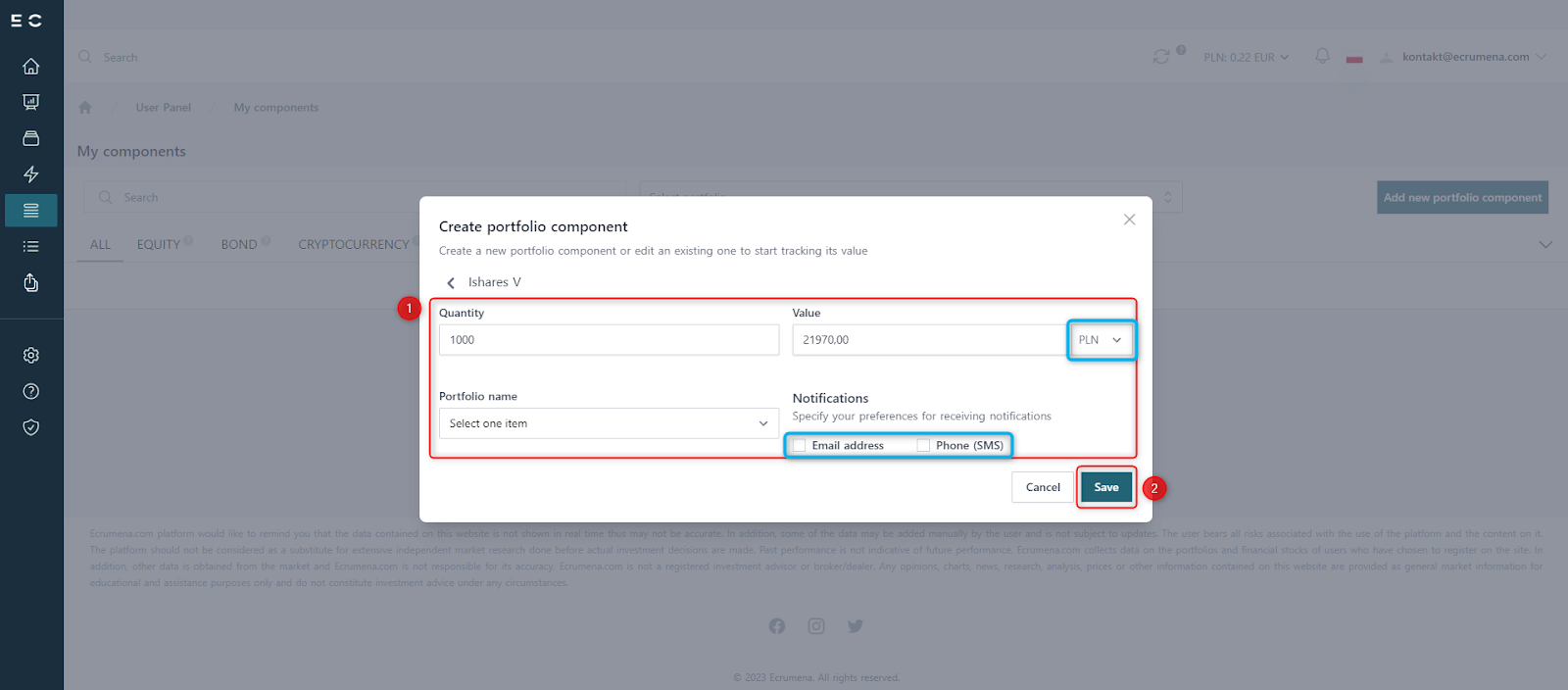Open the lightning bolt sidebar icon
The width and height of the screenshot is (1568, 690).
(x=31, y=174)
